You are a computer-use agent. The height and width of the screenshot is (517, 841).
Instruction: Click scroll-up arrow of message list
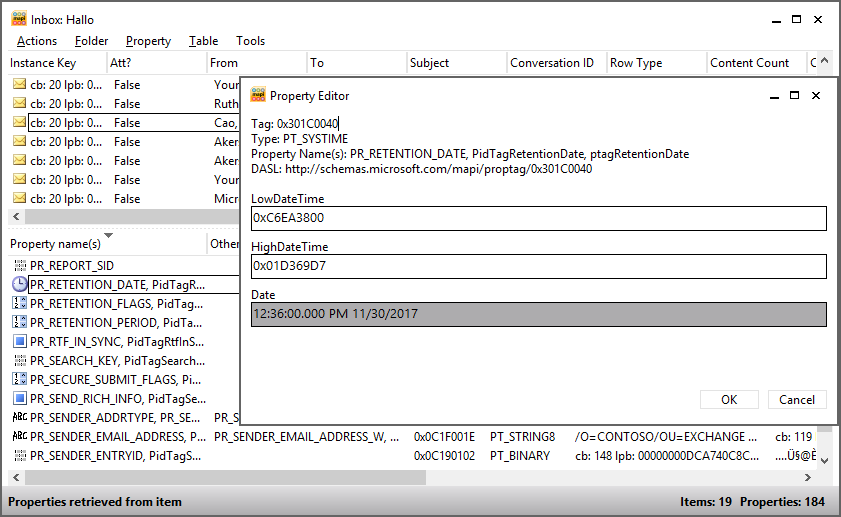[x=824, y=61]
